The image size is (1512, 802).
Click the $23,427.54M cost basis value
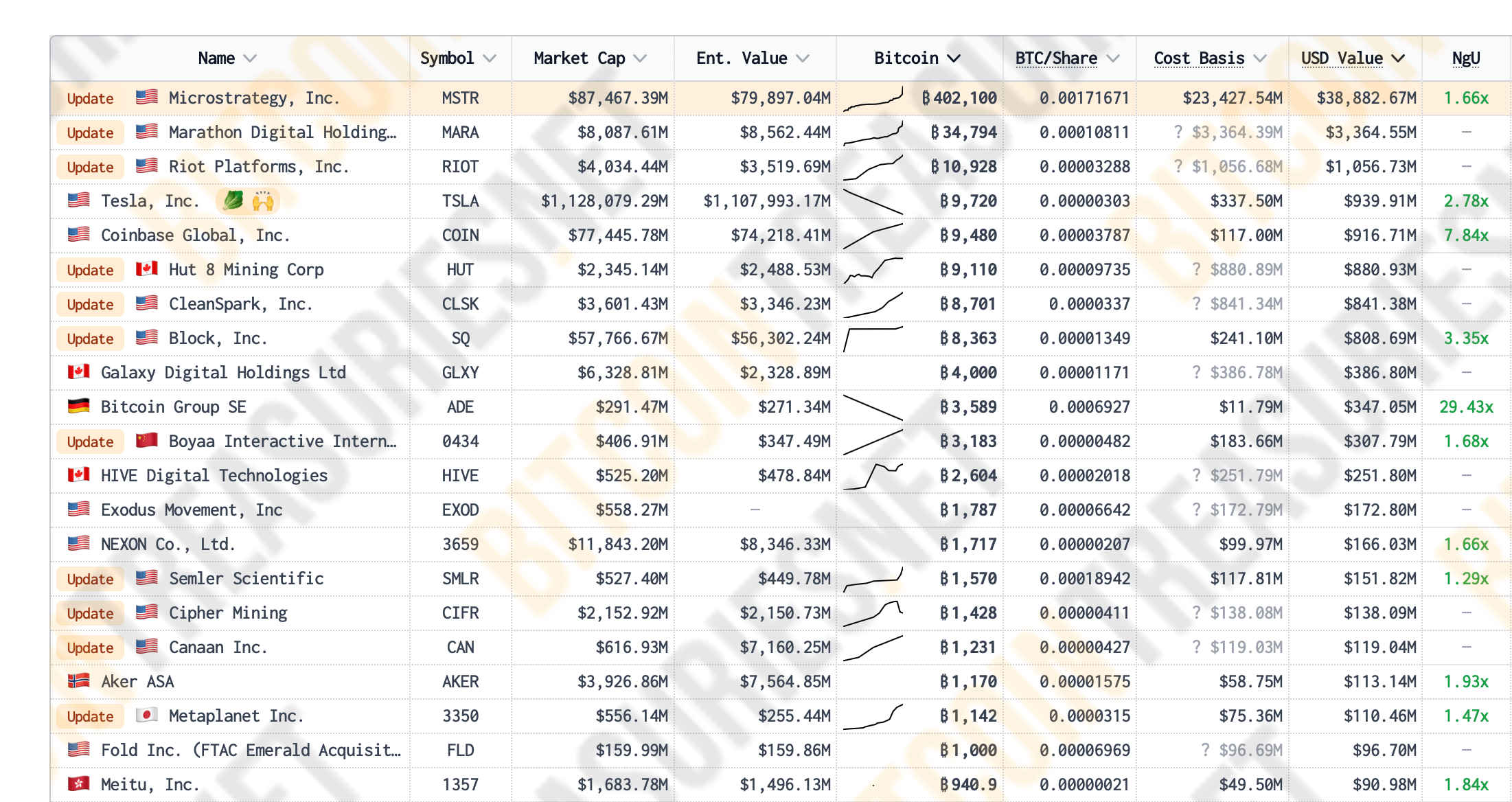pyautogui.click(x=1233, y=98)
